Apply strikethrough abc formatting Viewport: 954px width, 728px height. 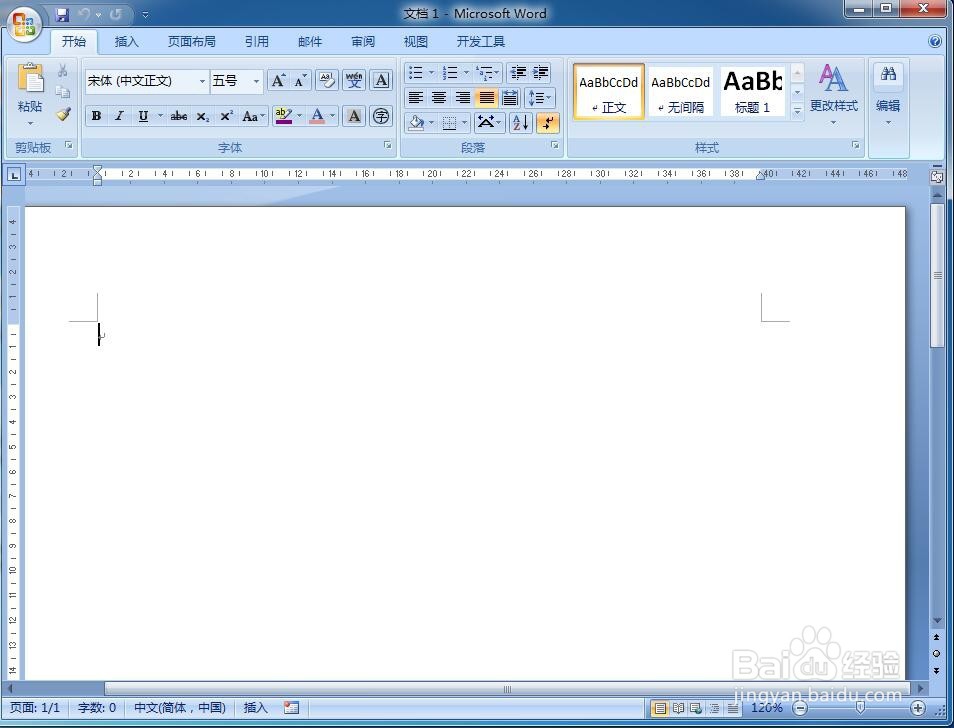(x=178, y=116)
